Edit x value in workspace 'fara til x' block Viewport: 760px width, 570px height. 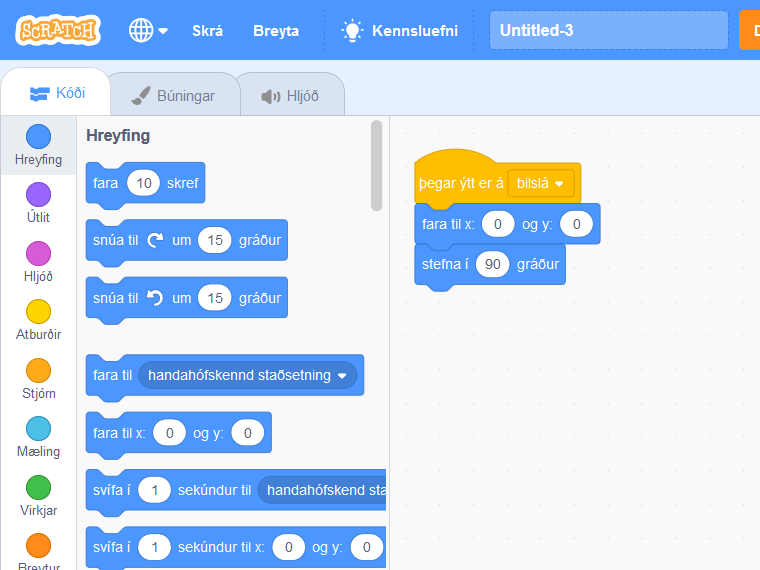pyautogui.click(x=498, y=224)
